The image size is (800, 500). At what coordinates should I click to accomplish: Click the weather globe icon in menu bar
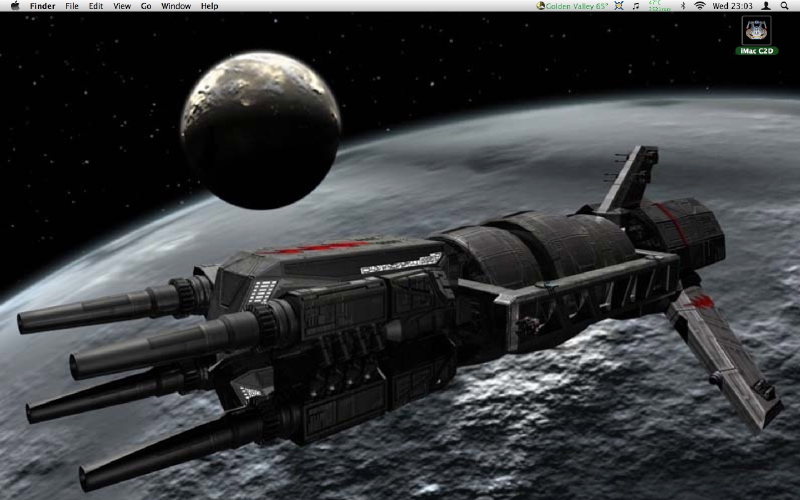[541, 6]
